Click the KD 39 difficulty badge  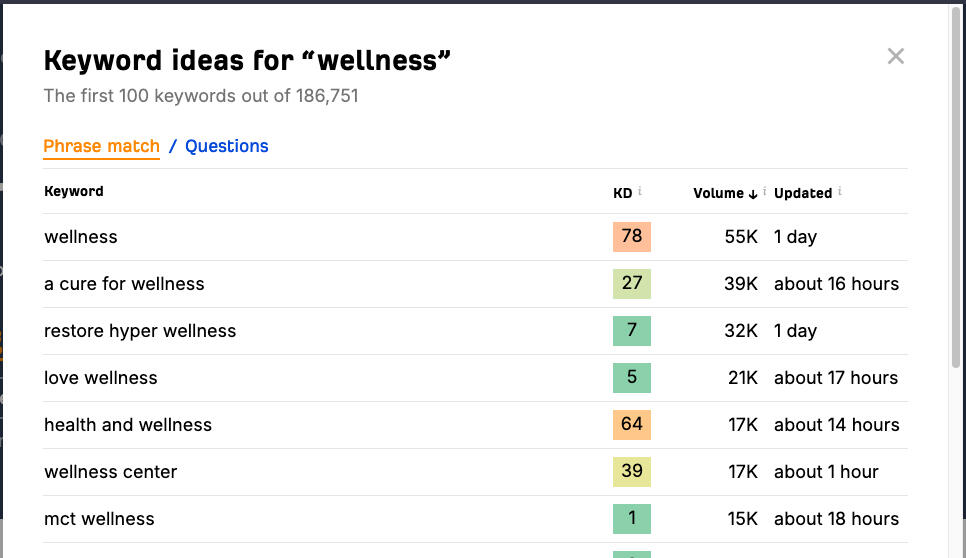click(631, 472)
